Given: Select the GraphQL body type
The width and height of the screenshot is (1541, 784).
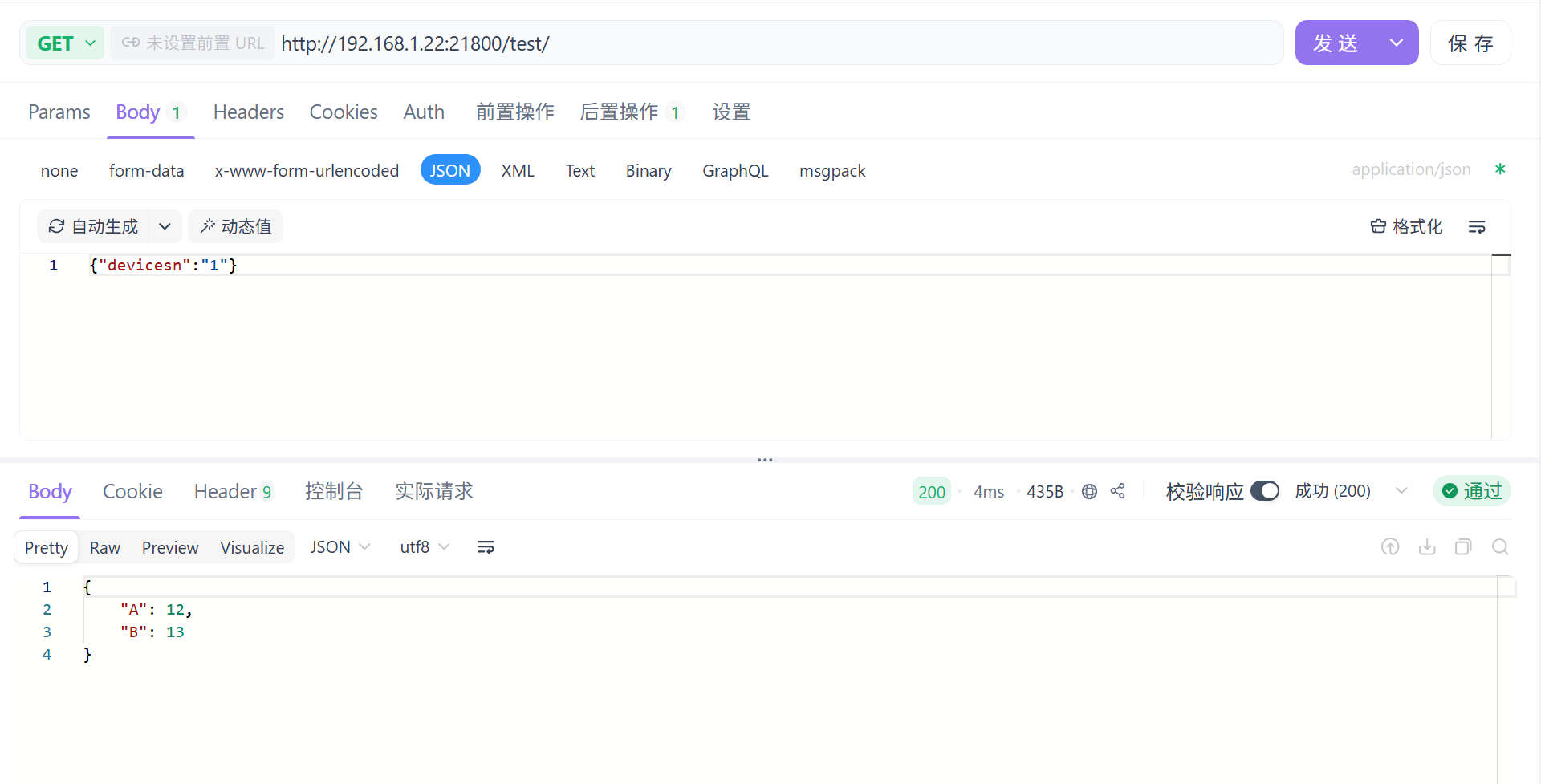Looking at the screenshot, I should pyautogui.click(x=735, y=171).
